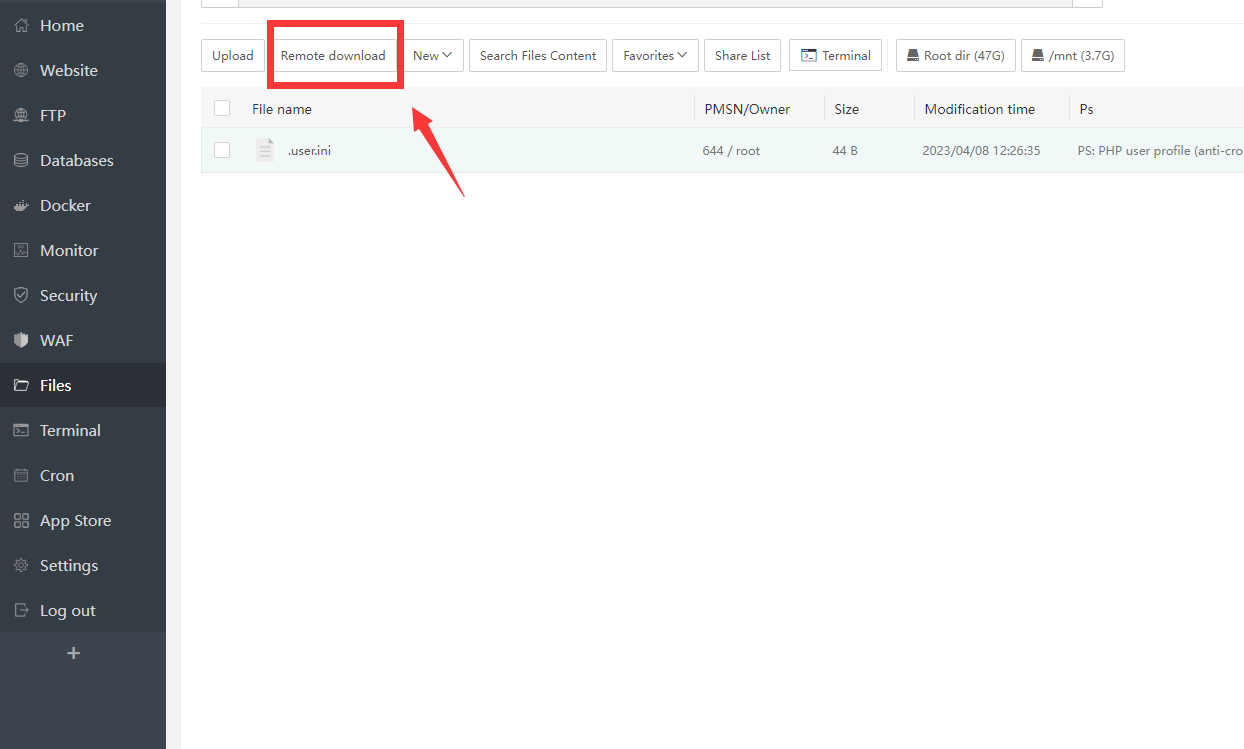Click the Monitor chart icon
Screen dimensions: 1244x749
21,251
